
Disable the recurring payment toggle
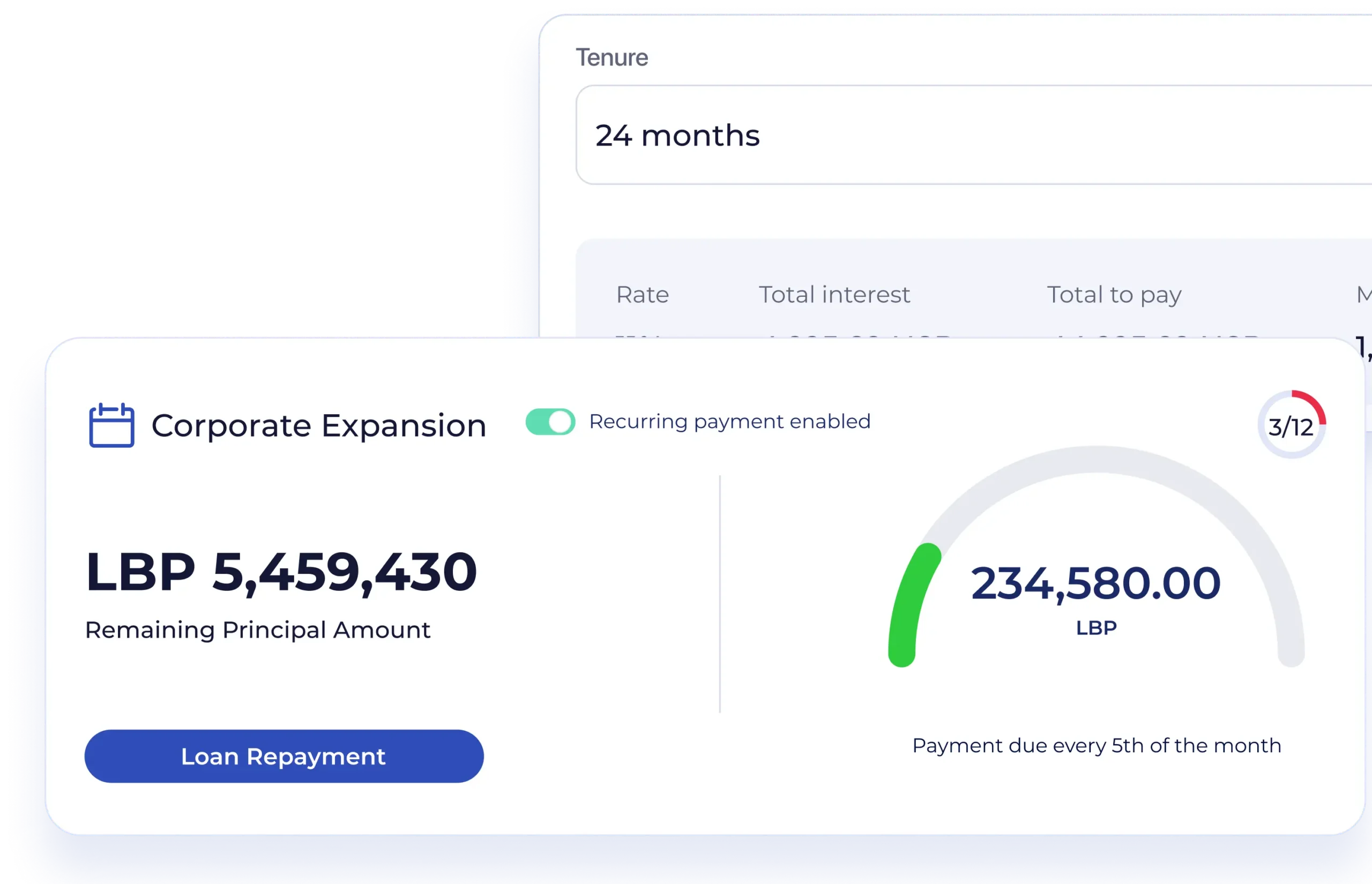(550, 422)
